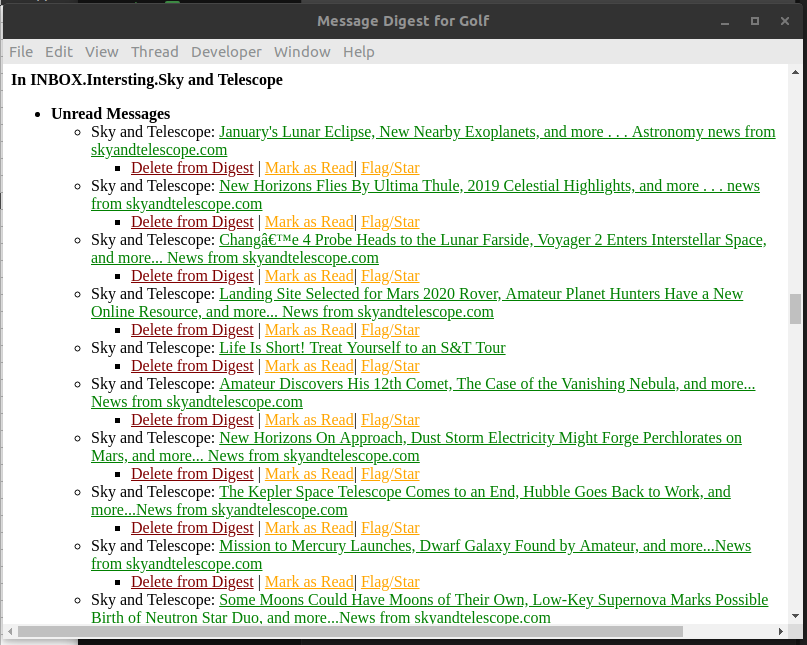This screenshot has width=807, height=645.
Task: Click the 'Unread Messages' heading text
Action: 111,114
